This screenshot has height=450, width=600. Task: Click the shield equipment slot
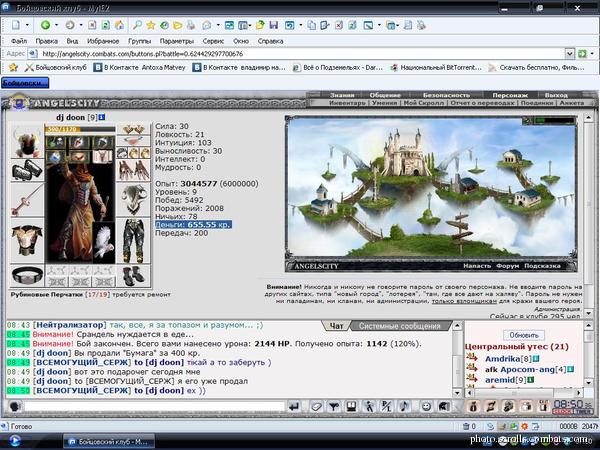pos(133,200)
